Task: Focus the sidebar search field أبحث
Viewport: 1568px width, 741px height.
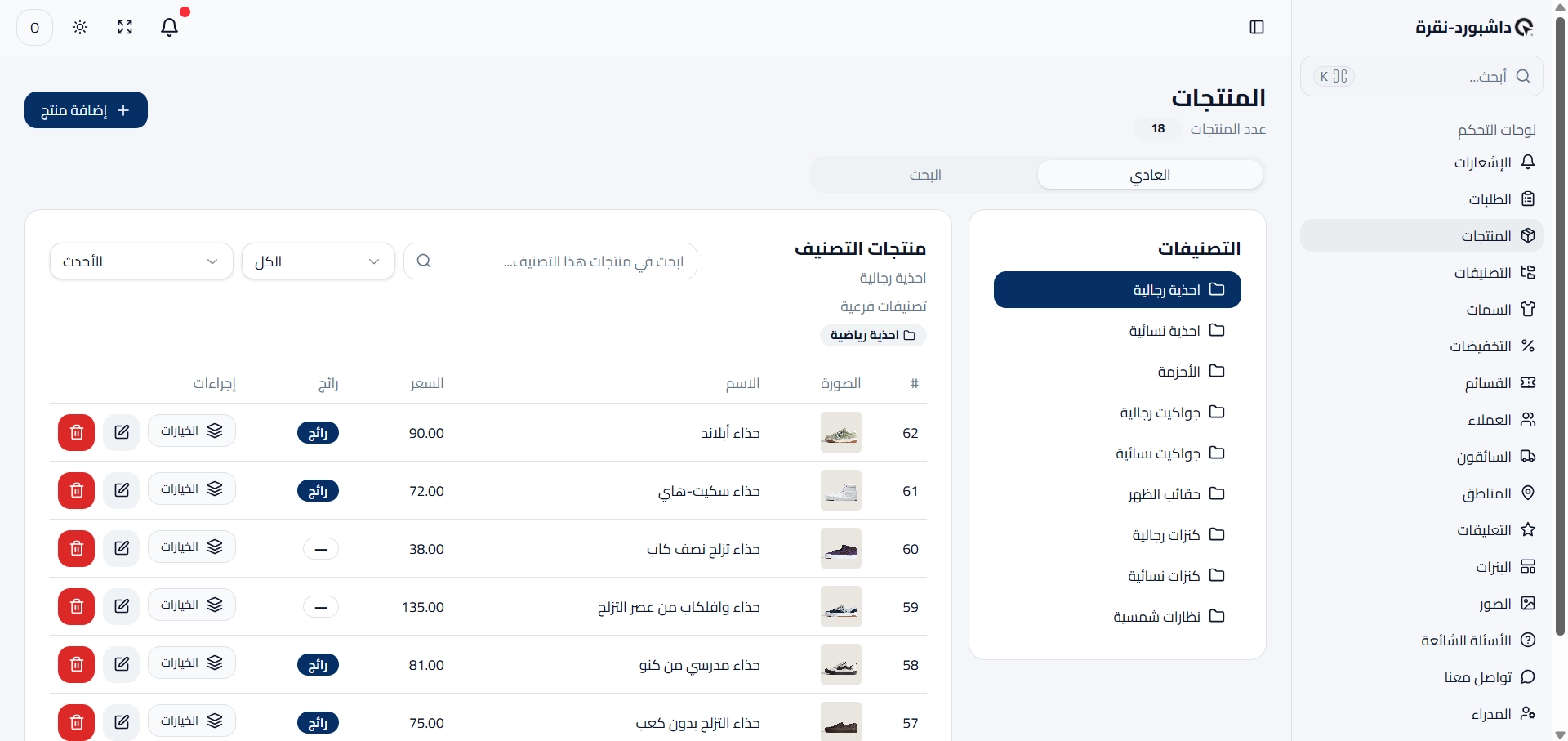Action: click(1422, 76)
